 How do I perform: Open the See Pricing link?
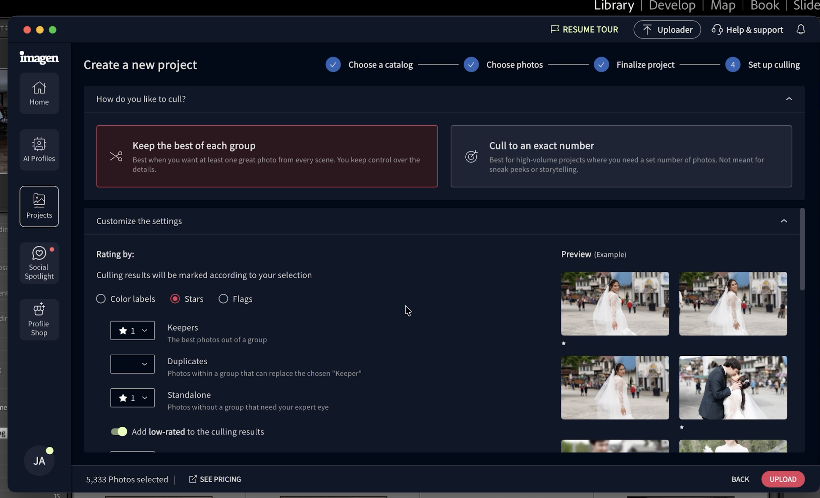[215, 480]
